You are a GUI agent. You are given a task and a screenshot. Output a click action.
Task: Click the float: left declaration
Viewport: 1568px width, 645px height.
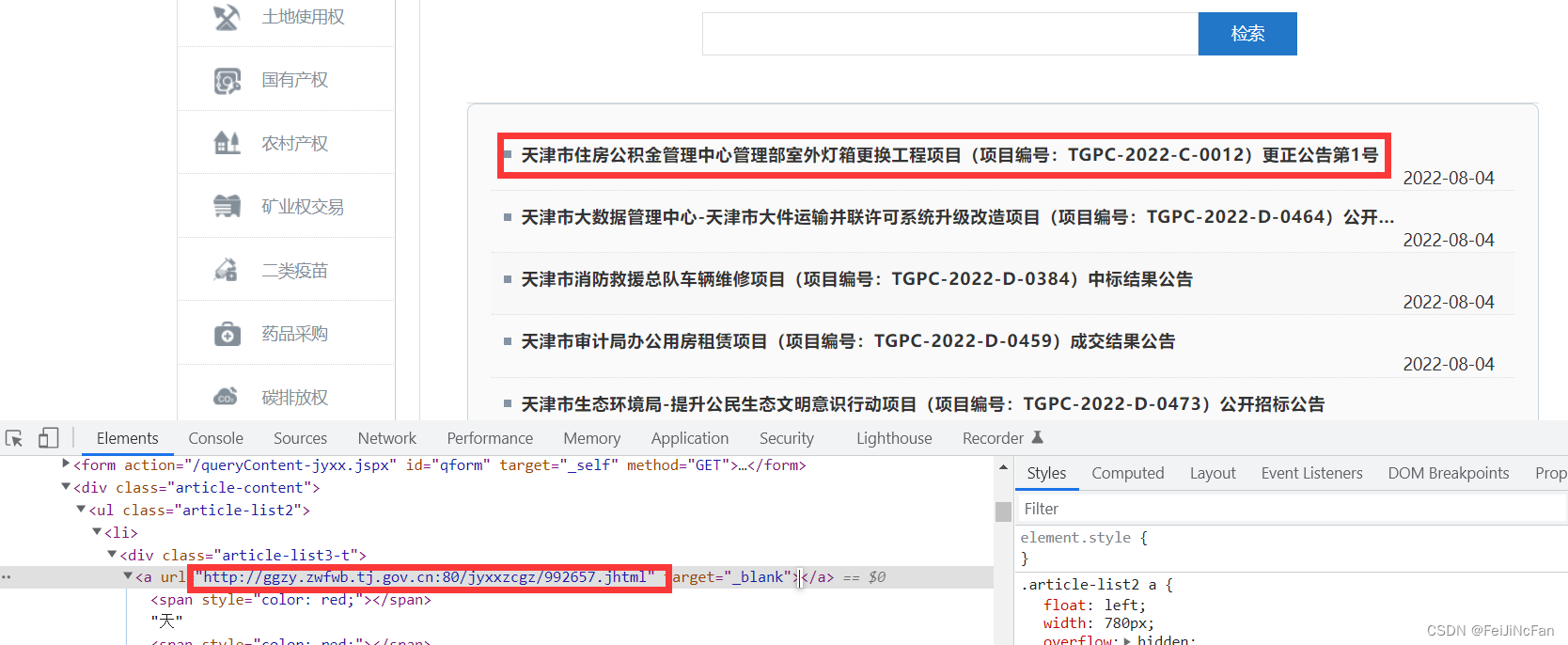(x=1094, y=606)
